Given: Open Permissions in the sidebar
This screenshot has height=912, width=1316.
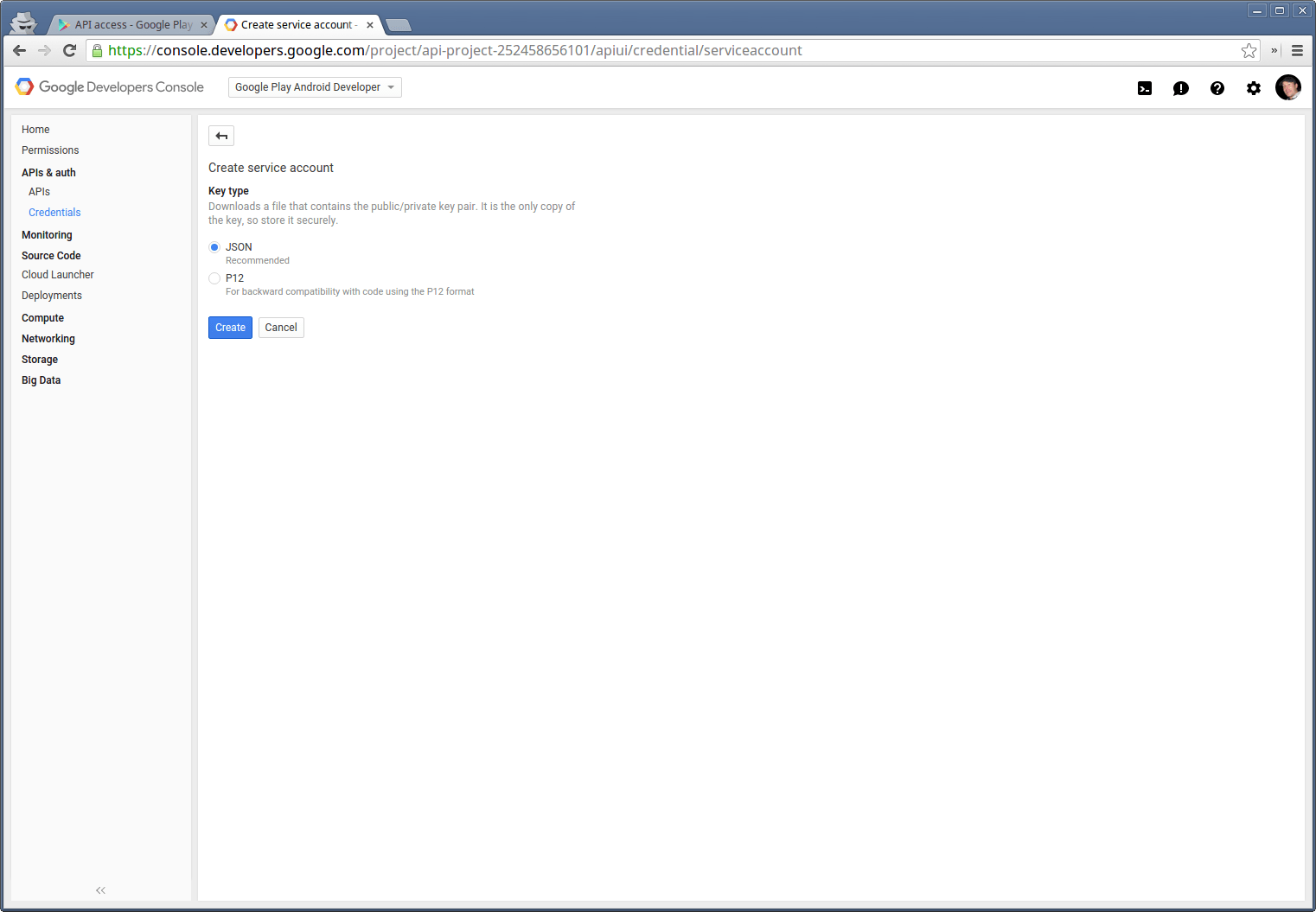Looking at the screenshot, I should point(50,150).
